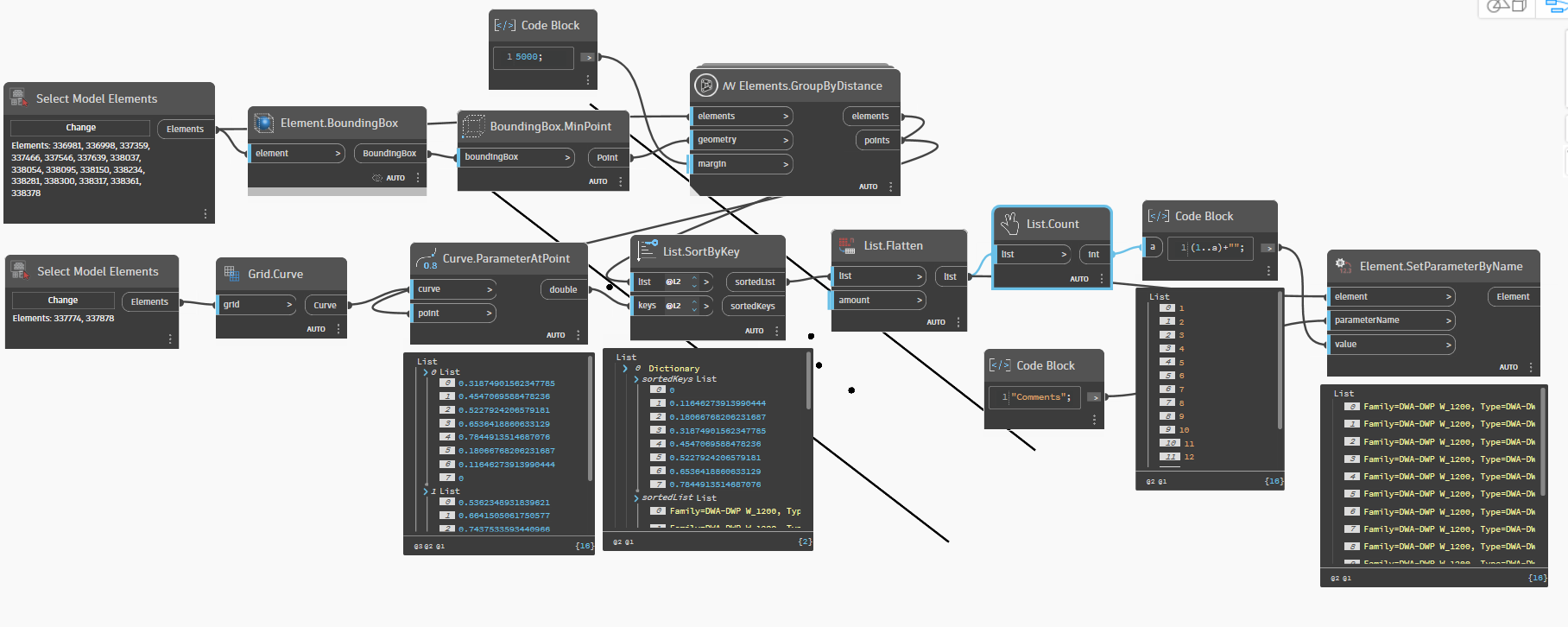Open the node menu of the (1..a) Code Block
This screenshot has width=1568, height=627.
[x=1268, y=270]
